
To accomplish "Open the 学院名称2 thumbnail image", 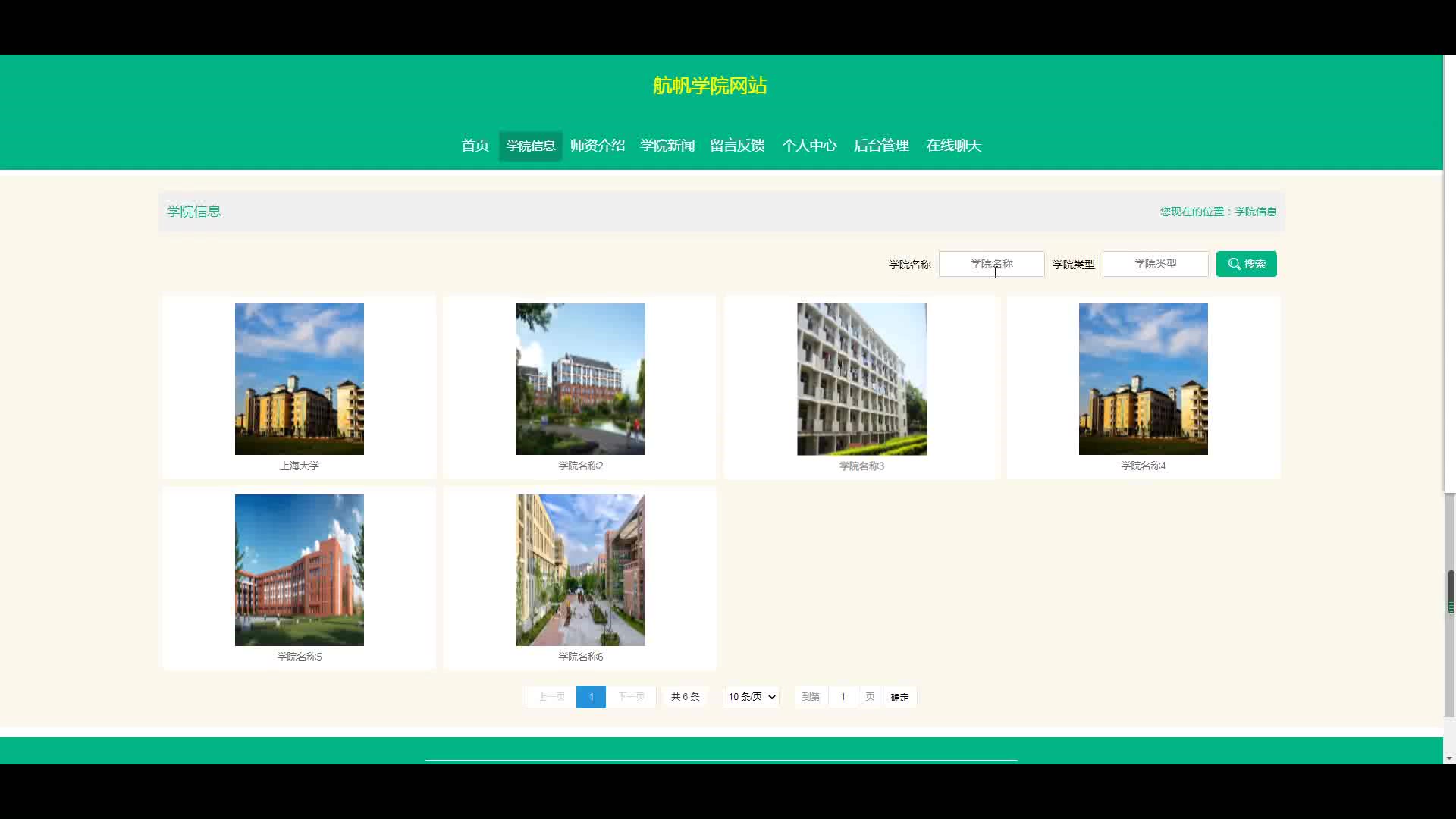I will pos(581,379).
